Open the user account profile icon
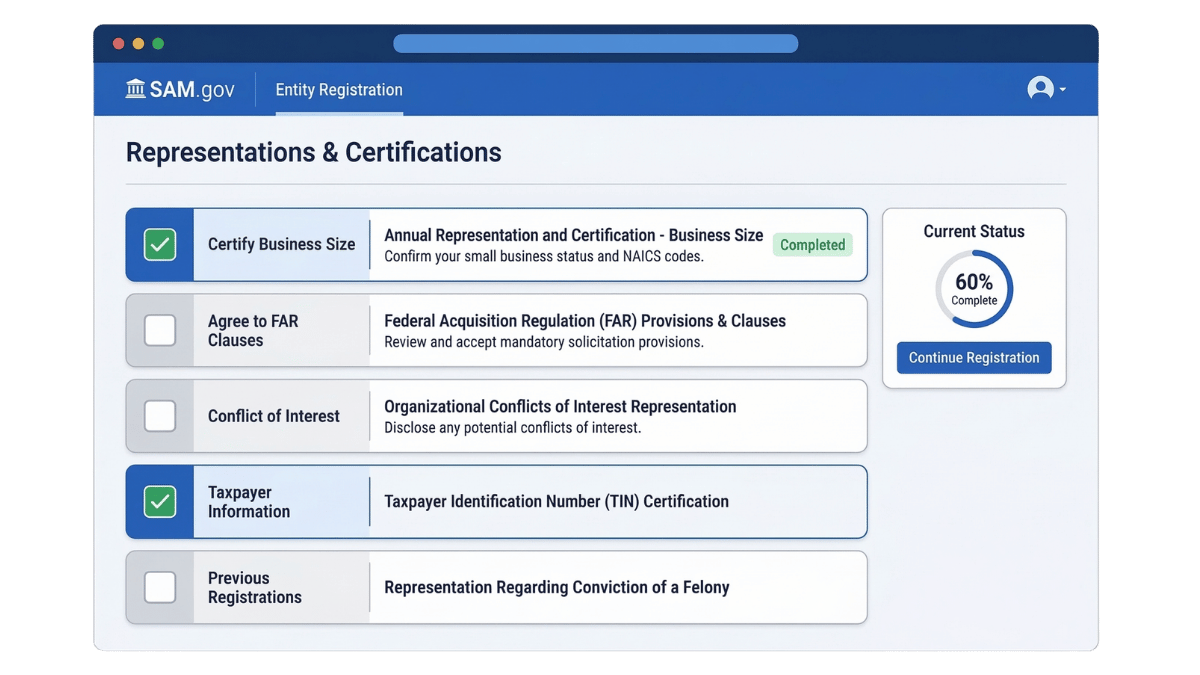 pos(1039,89)
